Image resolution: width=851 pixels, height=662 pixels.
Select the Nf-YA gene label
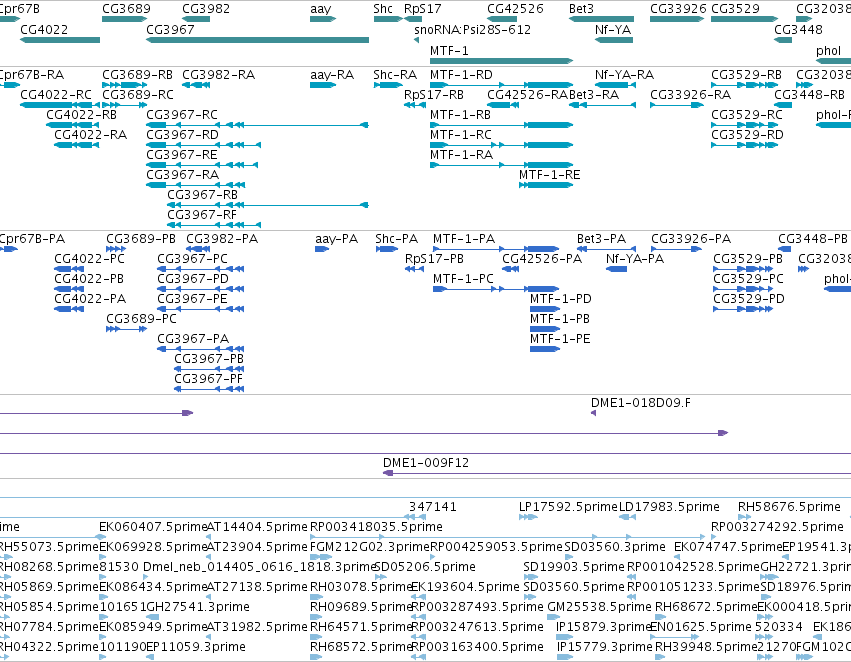(613, 29)
